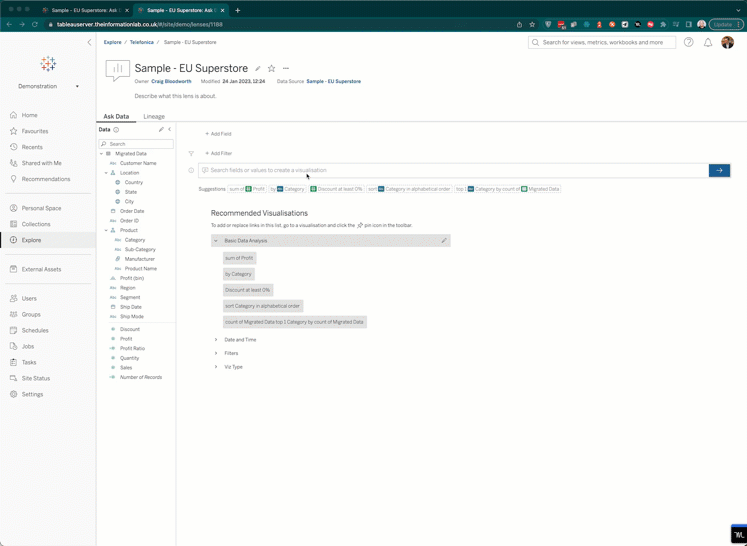Focus the Data pane Search field
The height and width of the screenshot is (546, 747).
coord(136,144)
